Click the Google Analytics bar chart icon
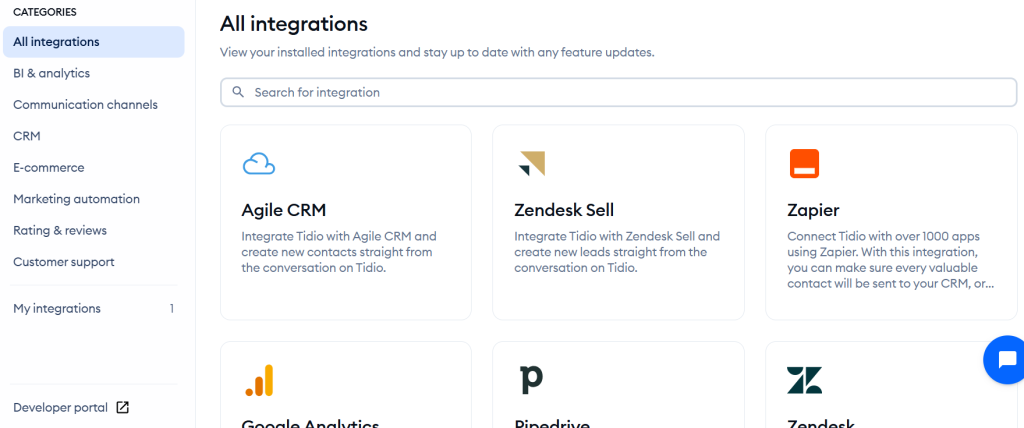This screenshot has width=1024, height=428. (x=259, y=380)
